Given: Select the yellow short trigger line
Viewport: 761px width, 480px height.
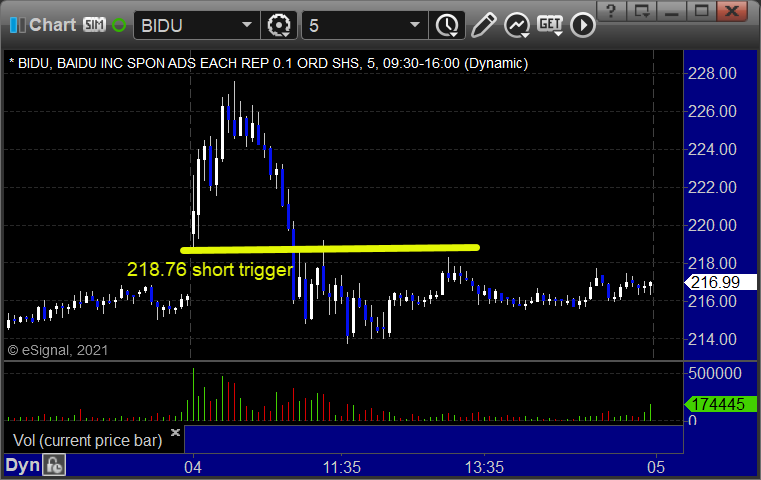Looking at the screenshot, I should (x=330, y=249).
